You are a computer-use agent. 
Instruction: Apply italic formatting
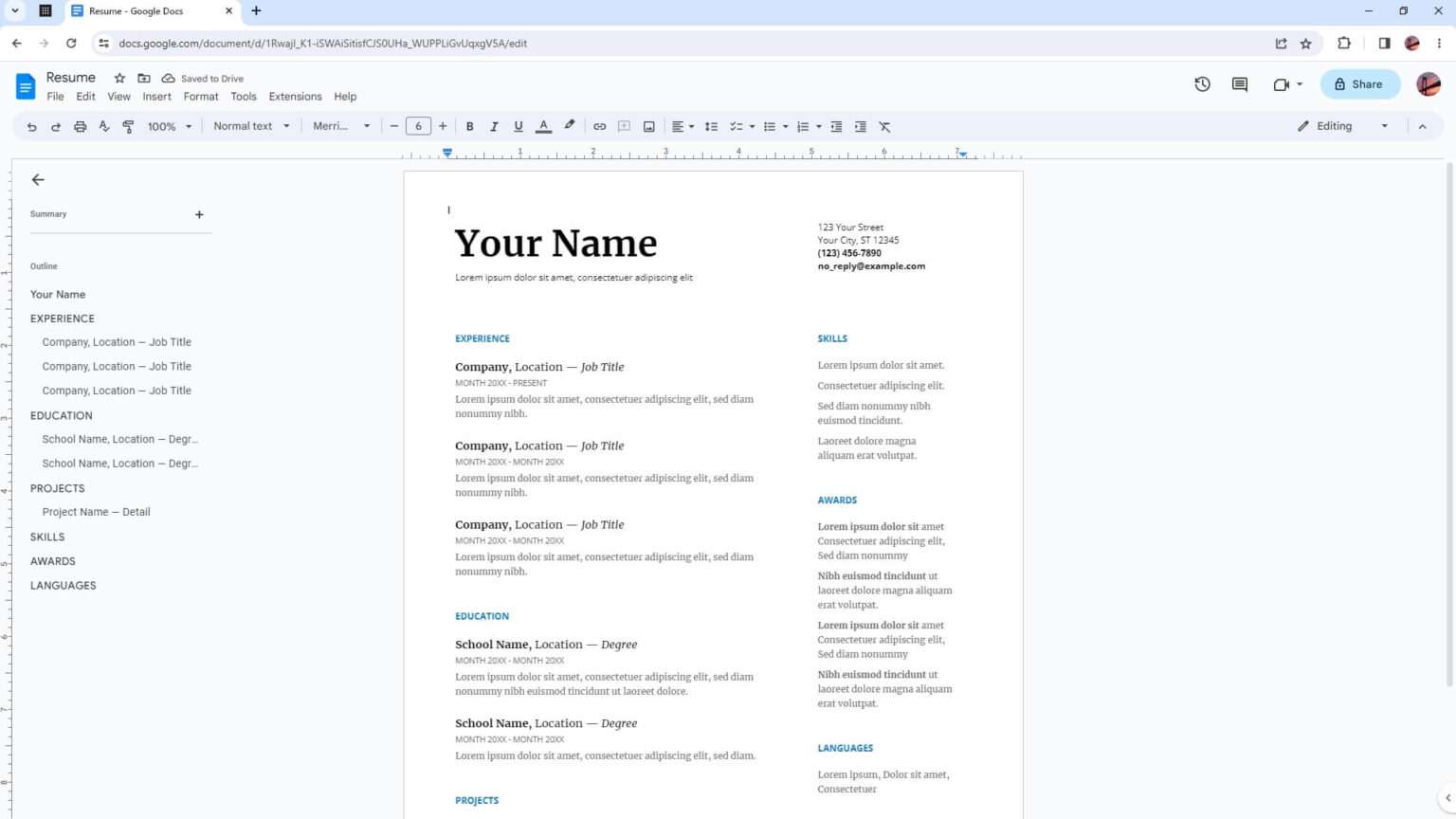pos(494,125)
